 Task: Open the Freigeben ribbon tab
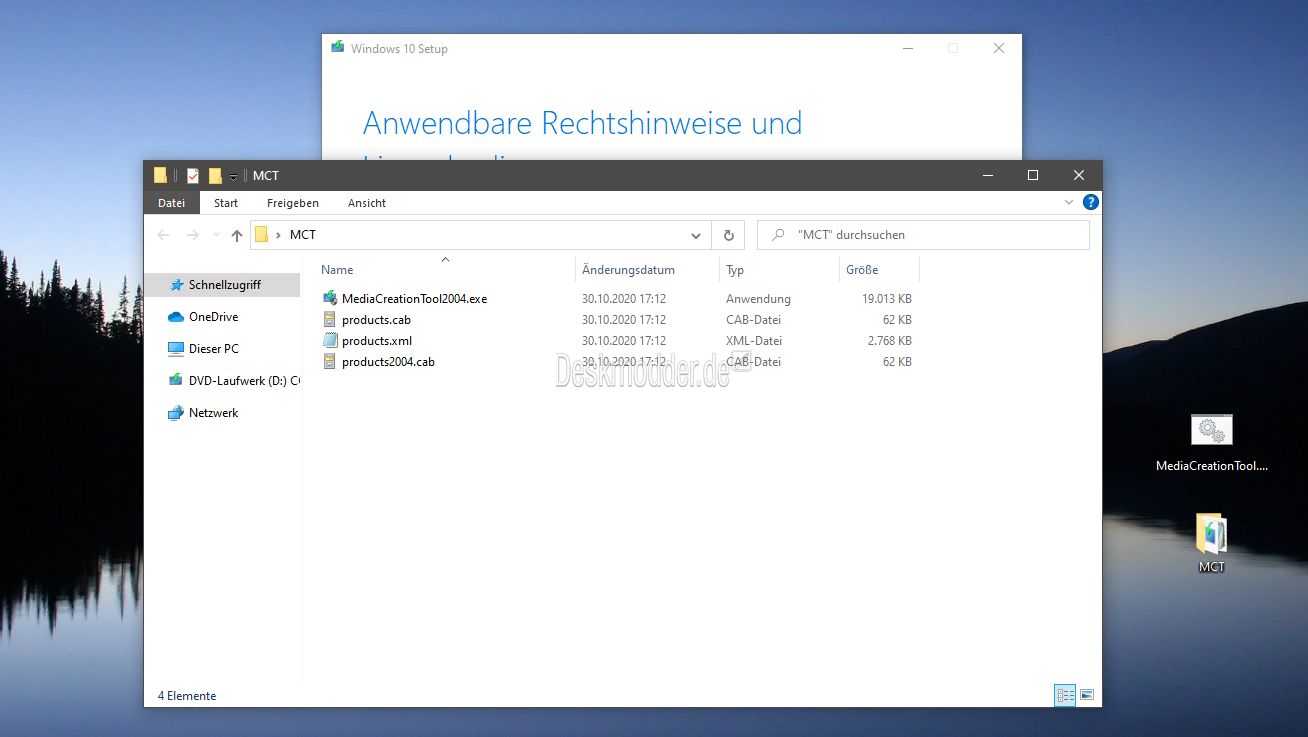[293, 203]
